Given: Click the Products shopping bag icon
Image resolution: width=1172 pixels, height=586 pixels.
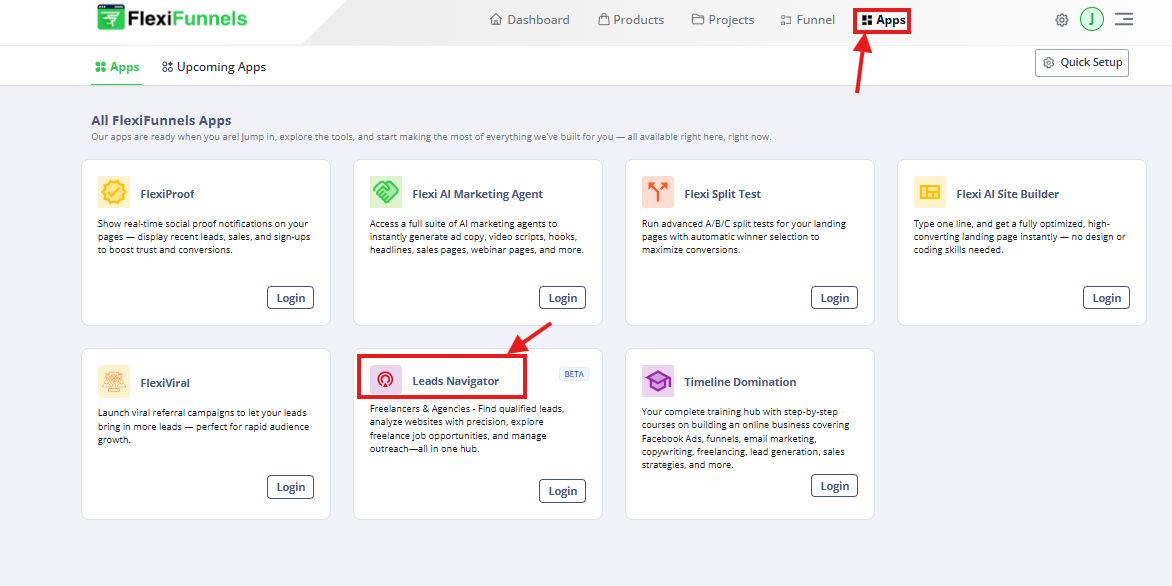Looking at the screenshot, I should click(x=603, y=19).
